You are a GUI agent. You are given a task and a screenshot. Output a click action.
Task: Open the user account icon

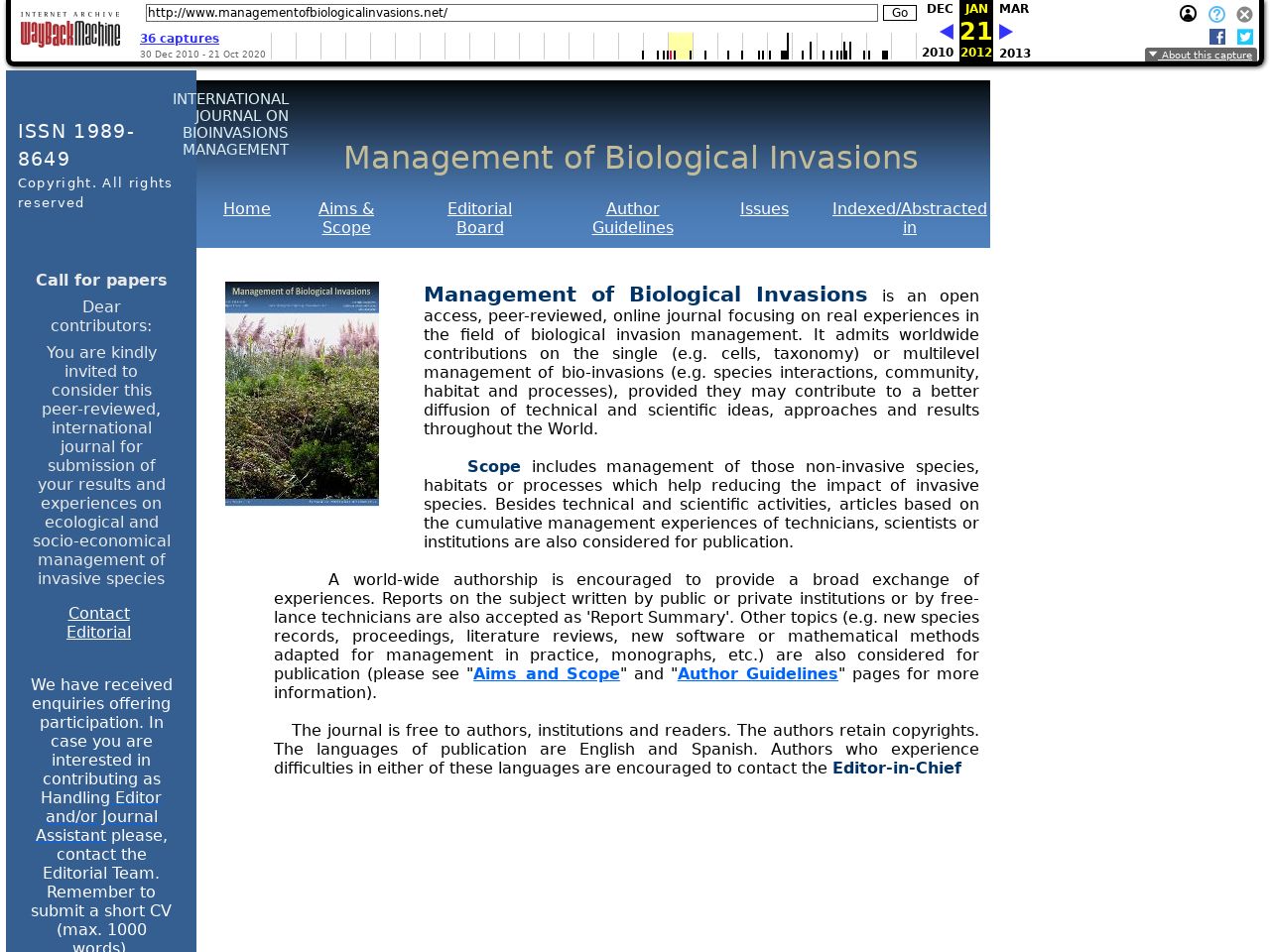(x=1188, y=14)
